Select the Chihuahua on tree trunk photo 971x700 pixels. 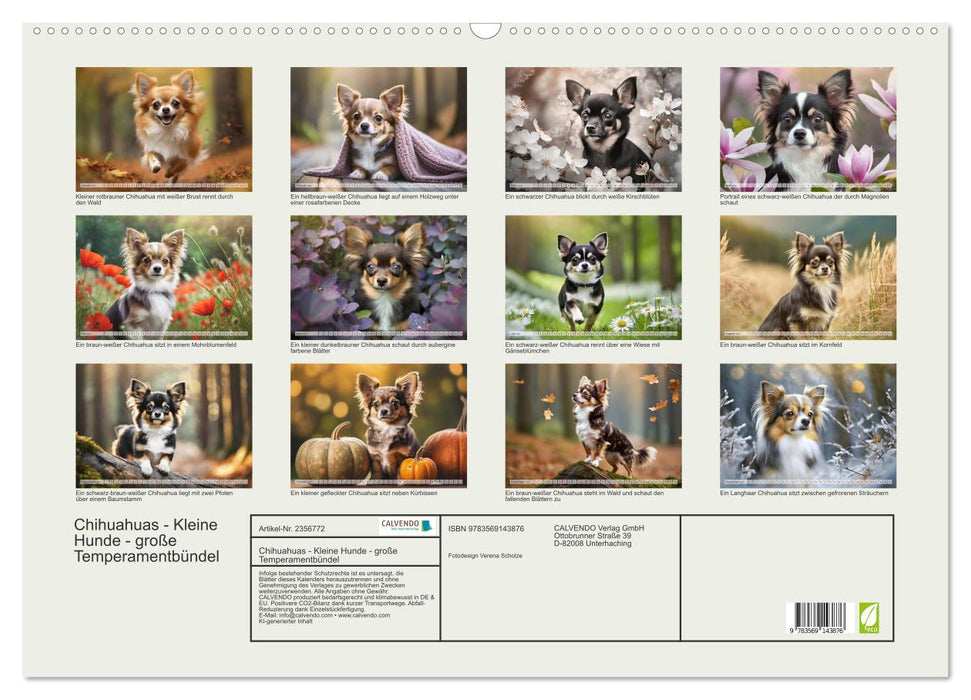click(x=164, y=426)
